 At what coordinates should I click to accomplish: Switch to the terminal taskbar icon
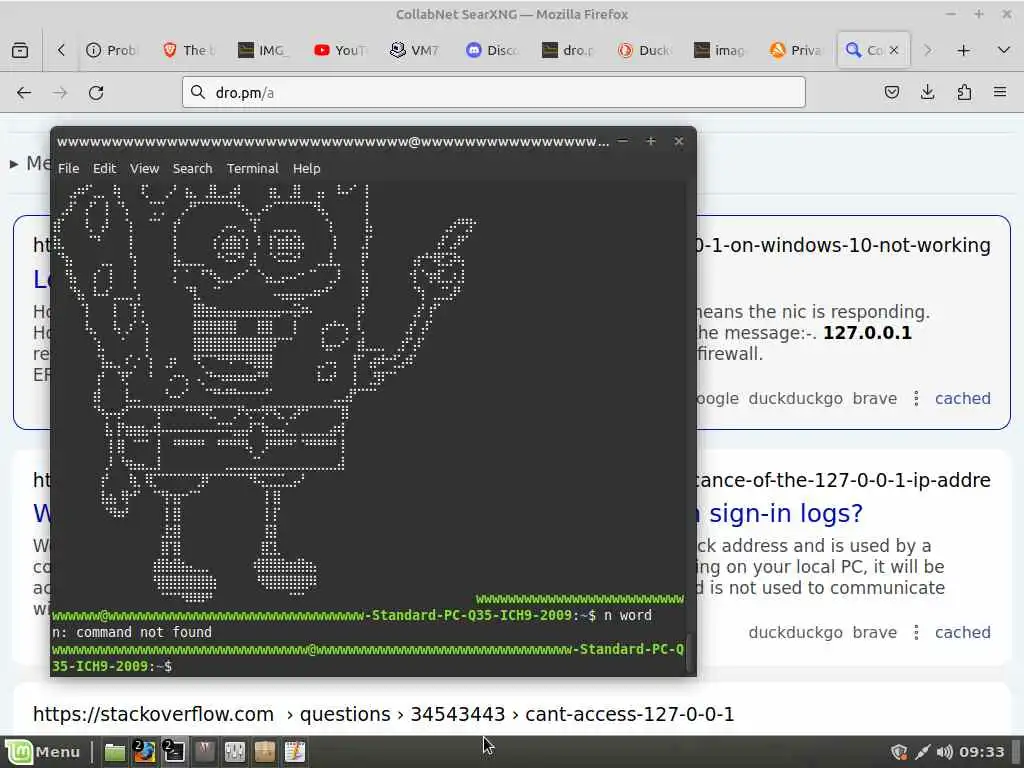click(174, 752)
